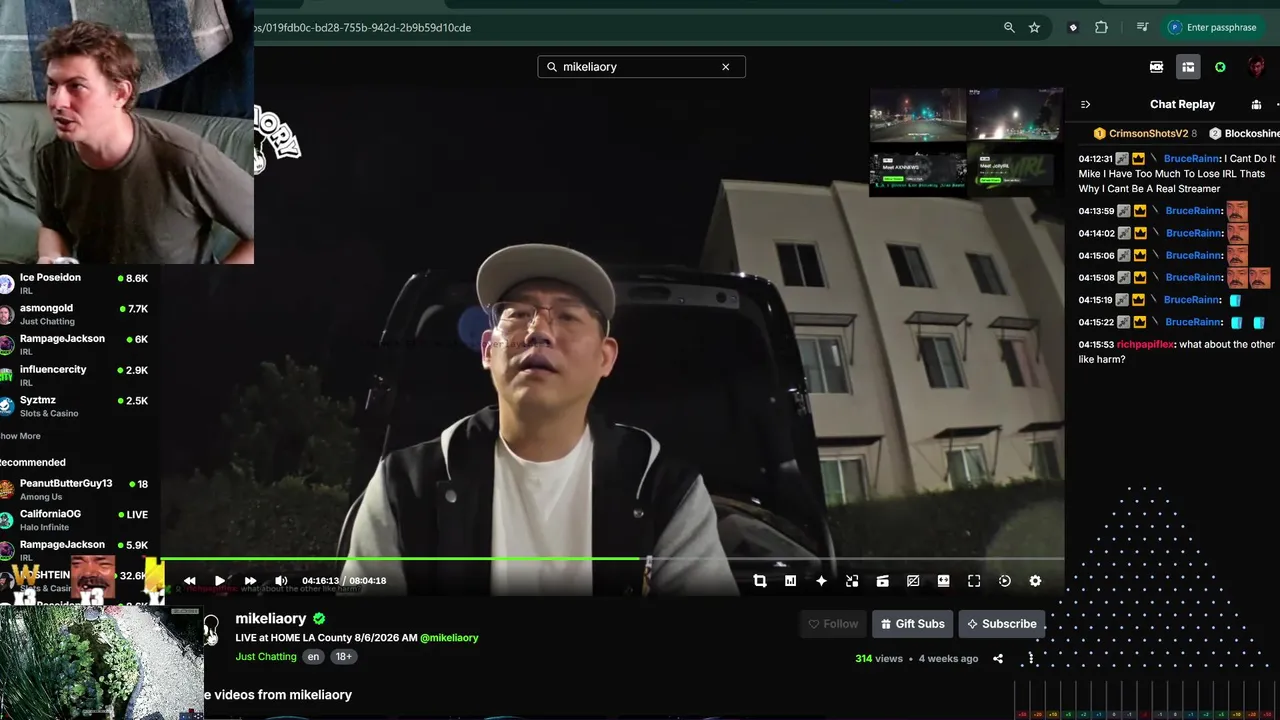
Task: Open BruceRainn's username in 04:12:31 message
Action: coord(1192,159)
